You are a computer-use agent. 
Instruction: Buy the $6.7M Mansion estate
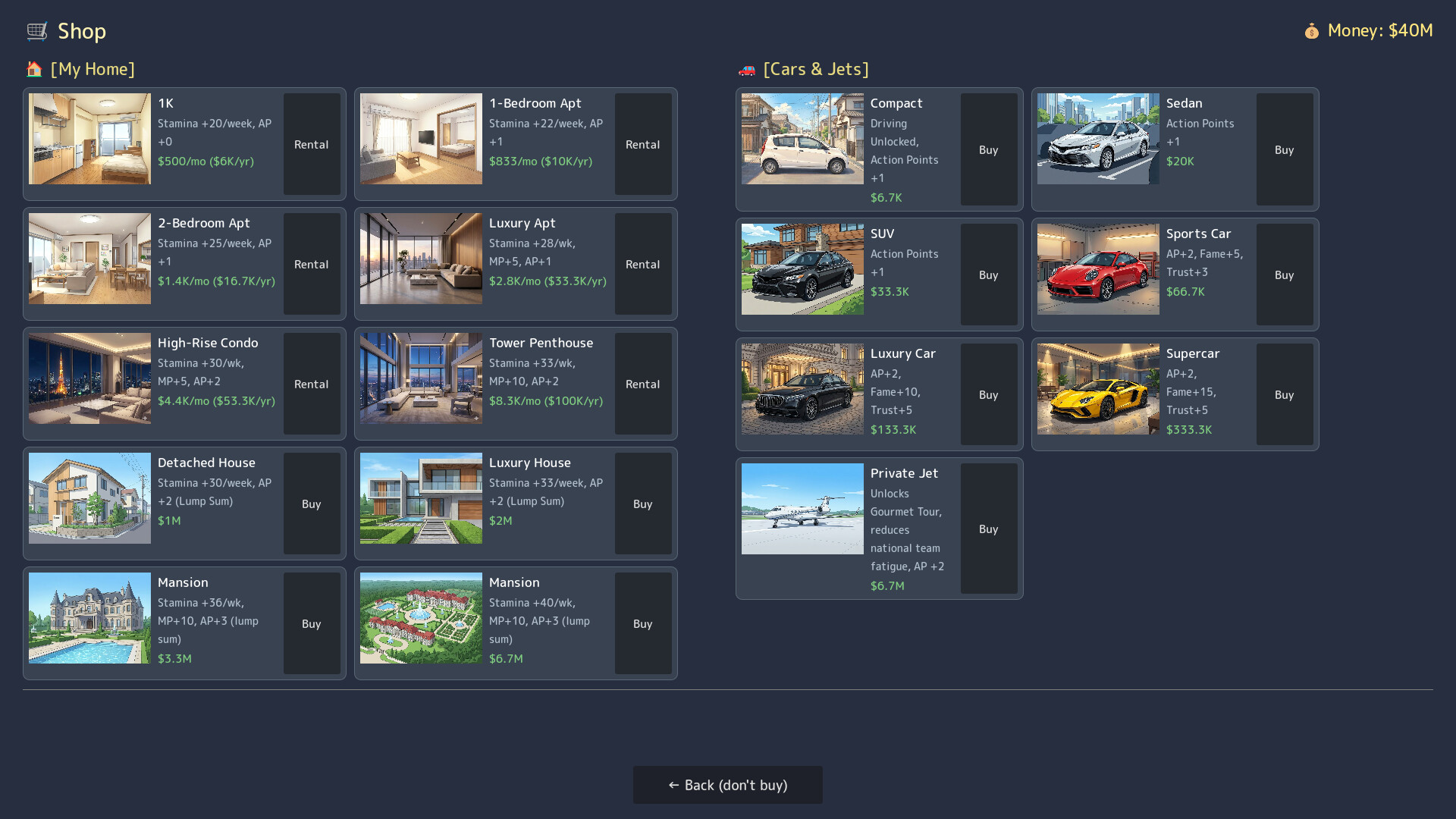643,623
